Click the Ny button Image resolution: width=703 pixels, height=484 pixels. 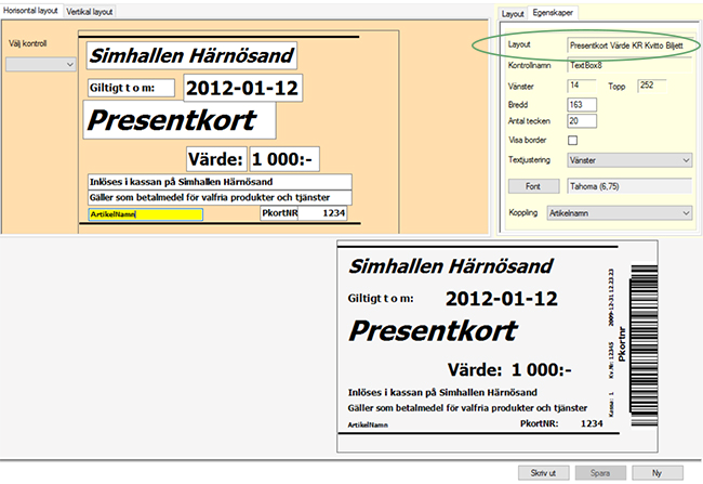[x=657, y=473]
